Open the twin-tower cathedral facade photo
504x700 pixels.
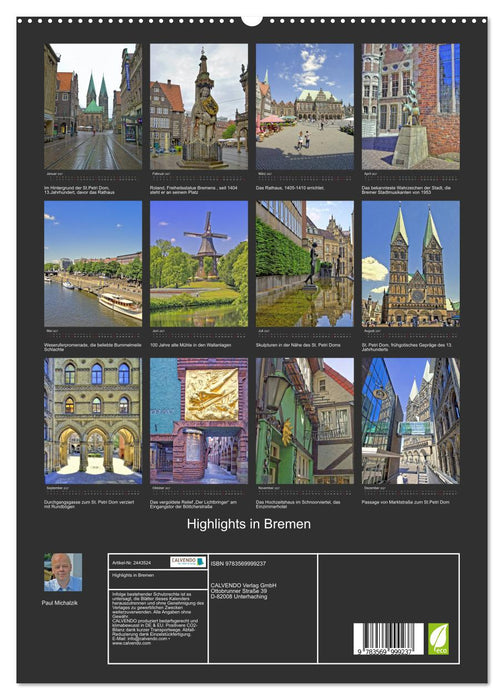[x=411, y=263]
